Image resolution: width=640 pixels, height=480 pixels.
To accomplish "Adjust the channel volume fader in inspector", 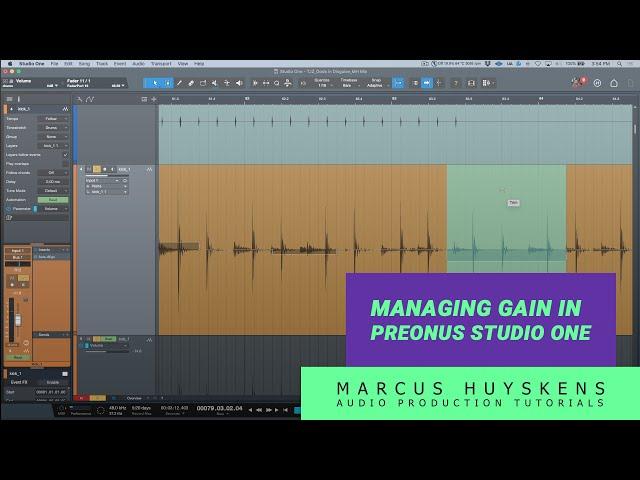I will [x=18, y=319].
